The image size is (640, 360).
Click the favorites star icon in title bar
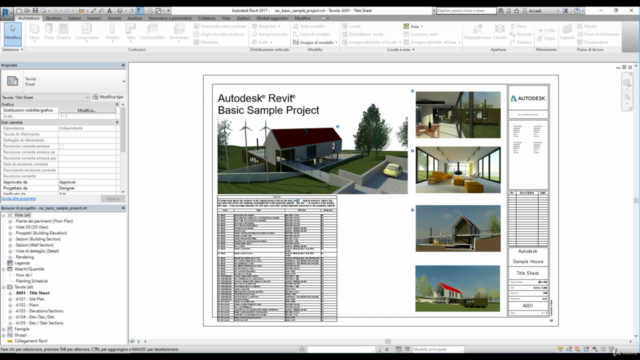pos(516,11)
